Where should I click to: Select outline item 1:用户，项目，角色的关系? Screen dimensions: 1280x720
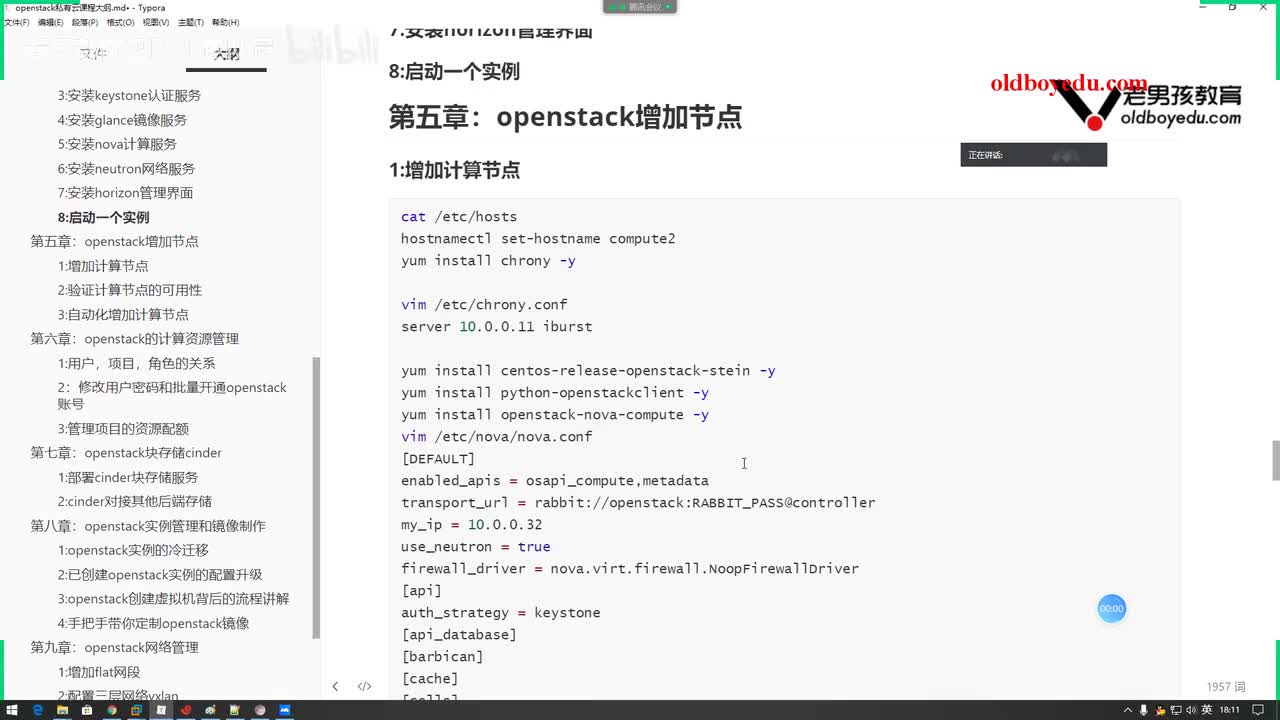[136, 363]
